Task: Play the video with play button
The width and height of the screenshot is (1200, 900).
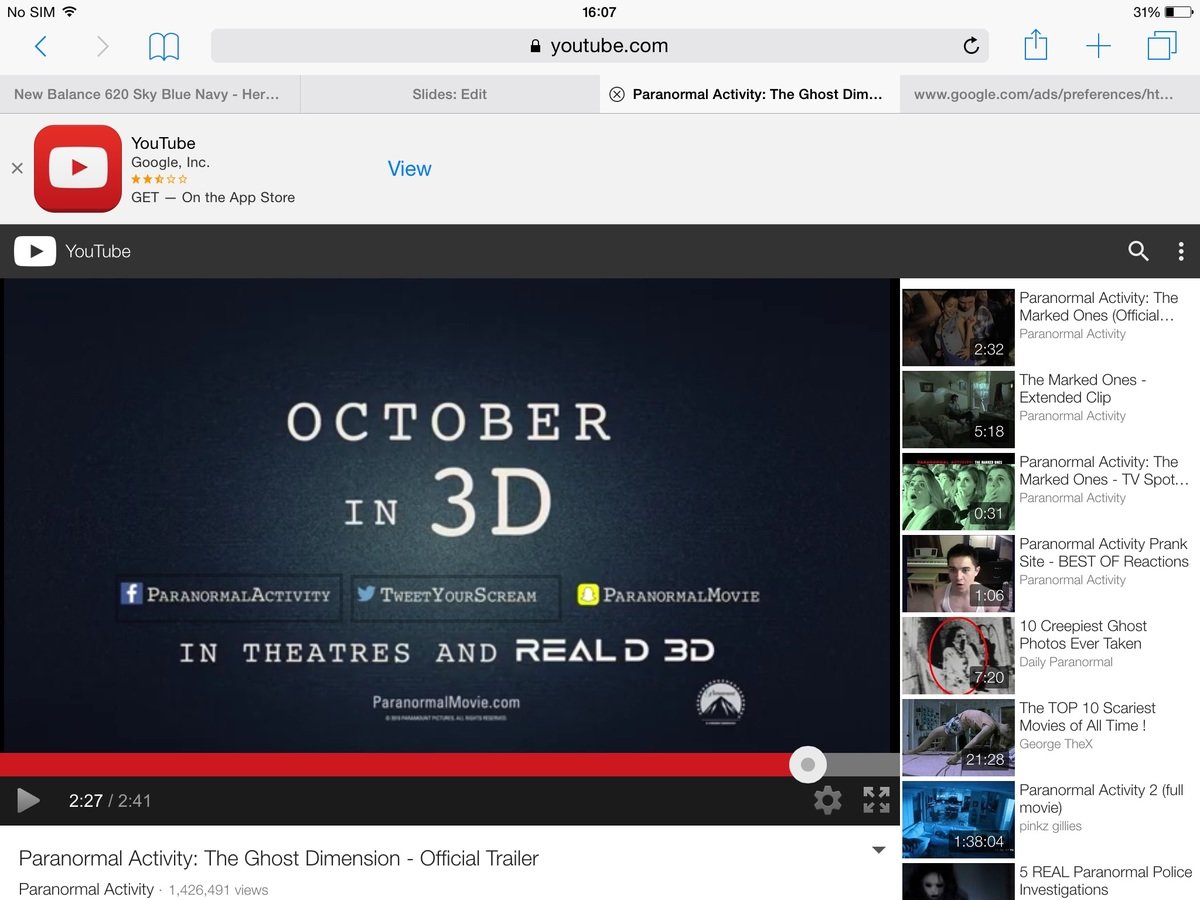Action: 28,800
